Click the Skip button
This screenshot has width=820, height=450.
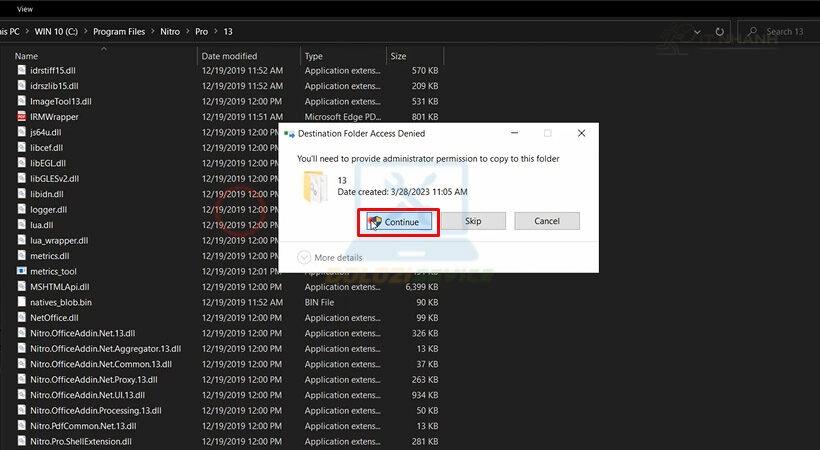click(x=473, y=221)
